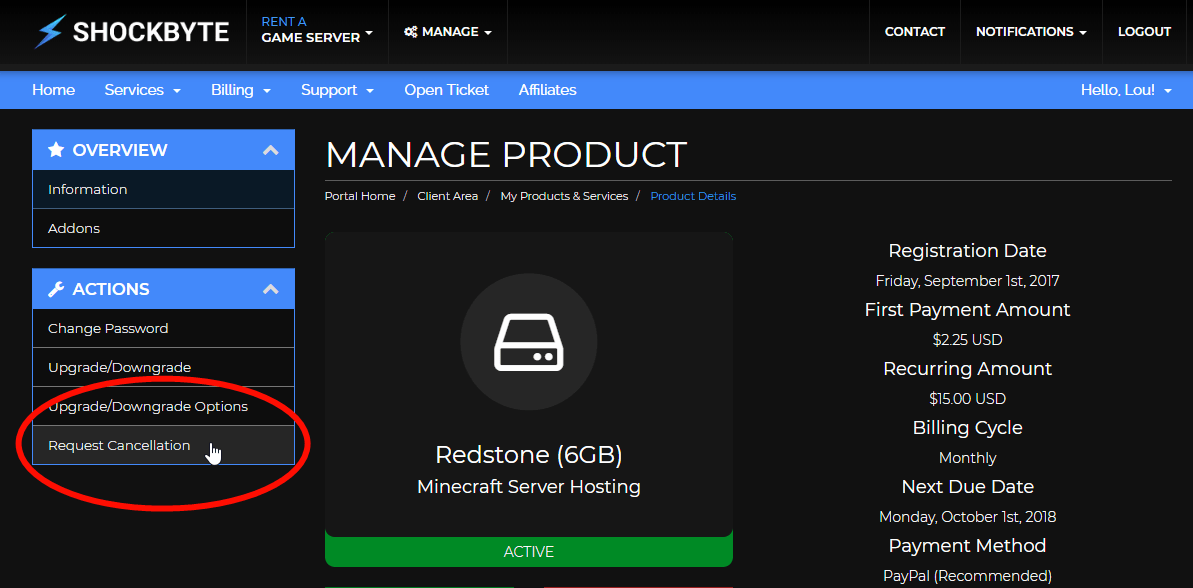Collapse the Overview panel chevron
The width and height of the screenshot is (1193, 588).
click(270, 150)
